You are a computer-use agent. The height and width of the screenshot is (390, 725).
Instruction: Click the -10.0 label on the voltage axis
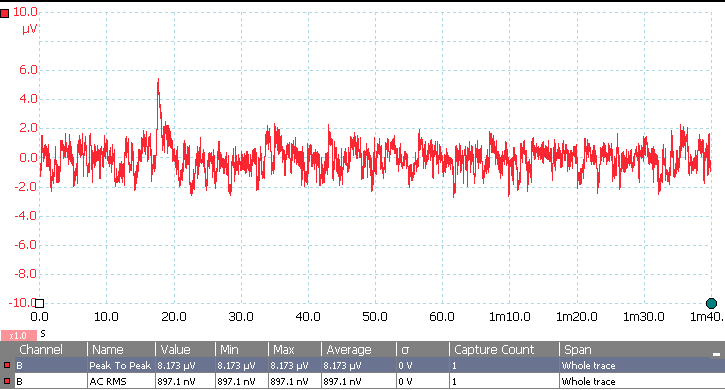click(x=22, y=303)
